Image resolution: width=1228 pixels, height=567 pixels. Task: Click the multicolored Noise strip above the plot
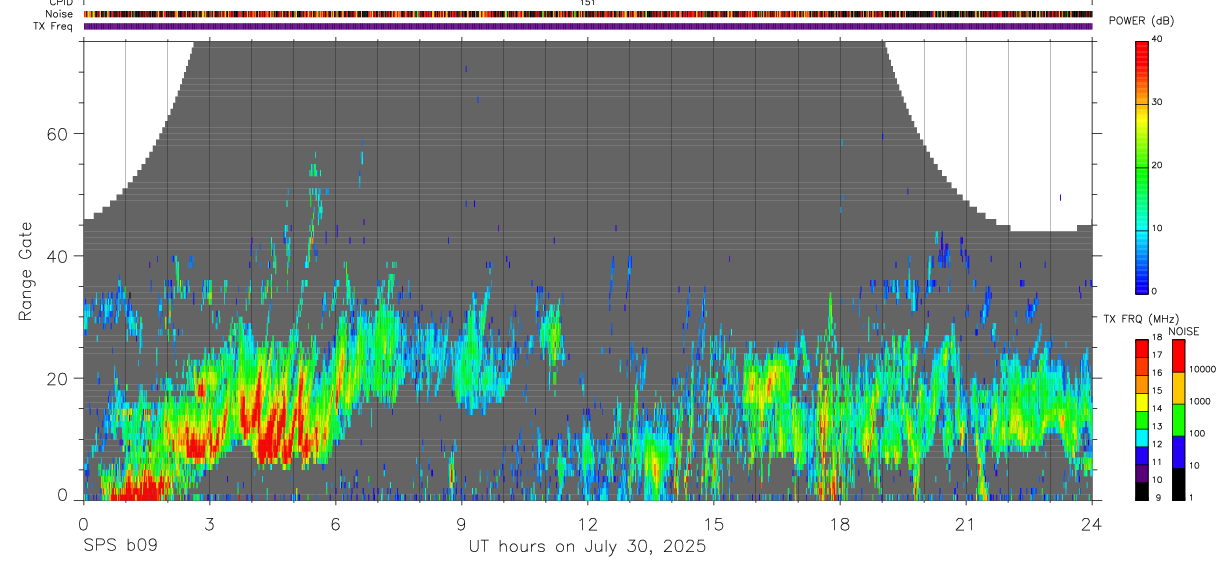point(588,14)
